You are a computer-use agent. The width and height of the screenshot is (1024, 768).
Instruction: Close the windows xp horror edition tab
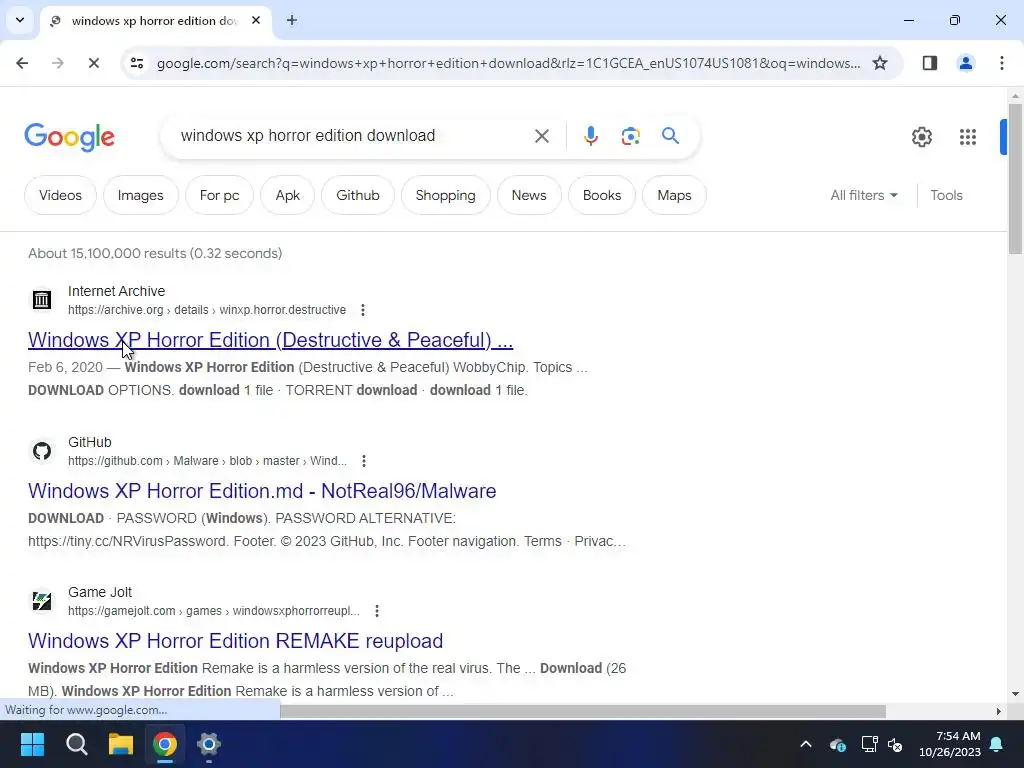click(256, 20)
